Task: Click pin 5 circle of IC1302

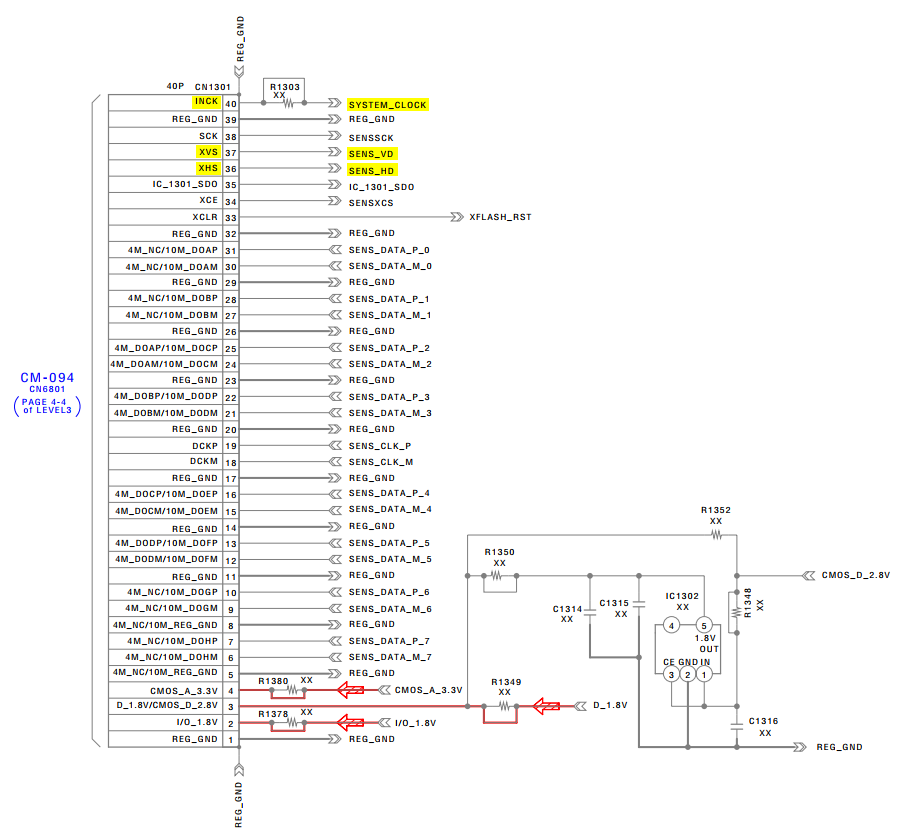Action: click(x=704, y=626)
